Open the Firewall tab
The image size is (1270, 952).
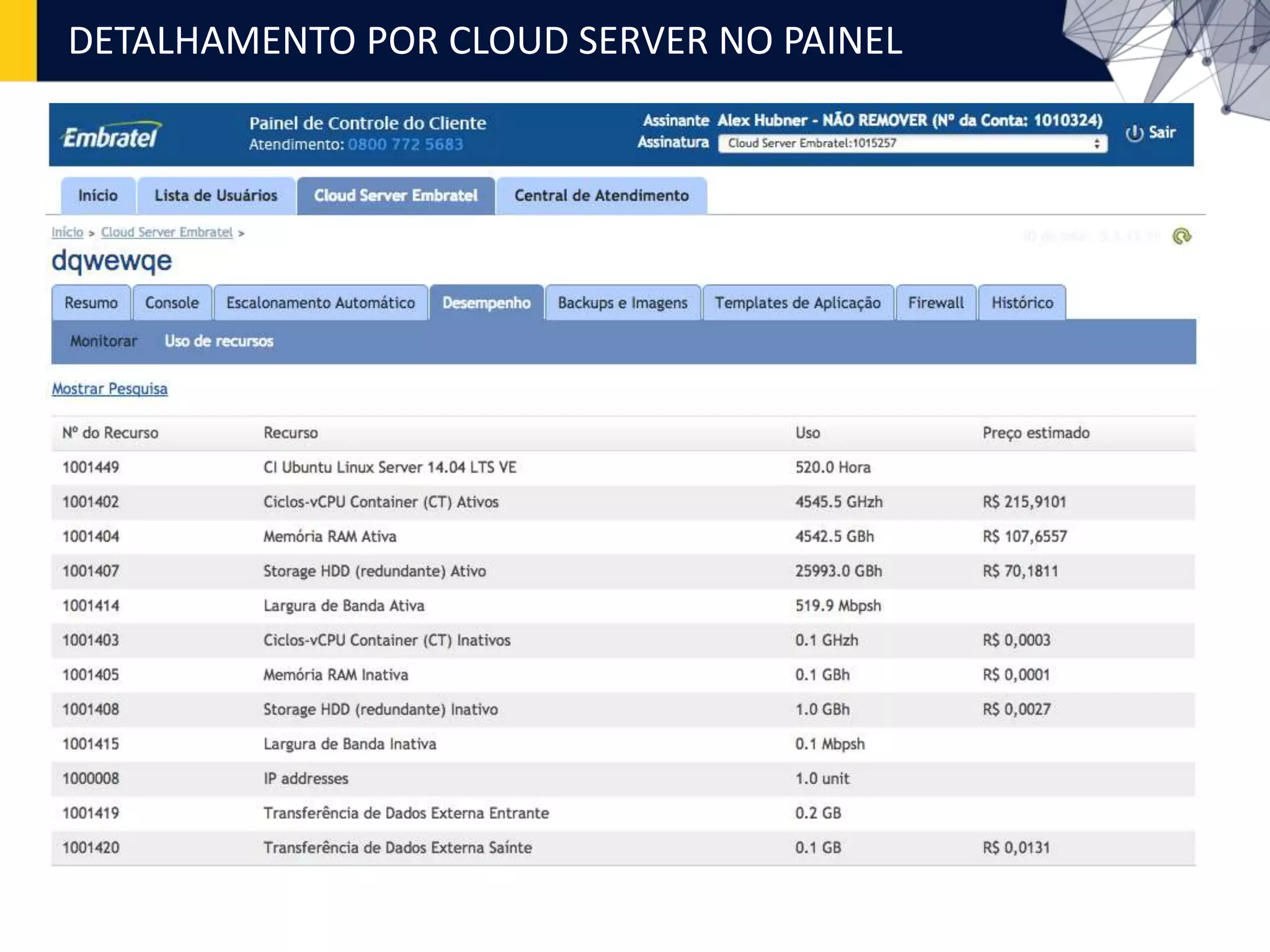(936, 302)
